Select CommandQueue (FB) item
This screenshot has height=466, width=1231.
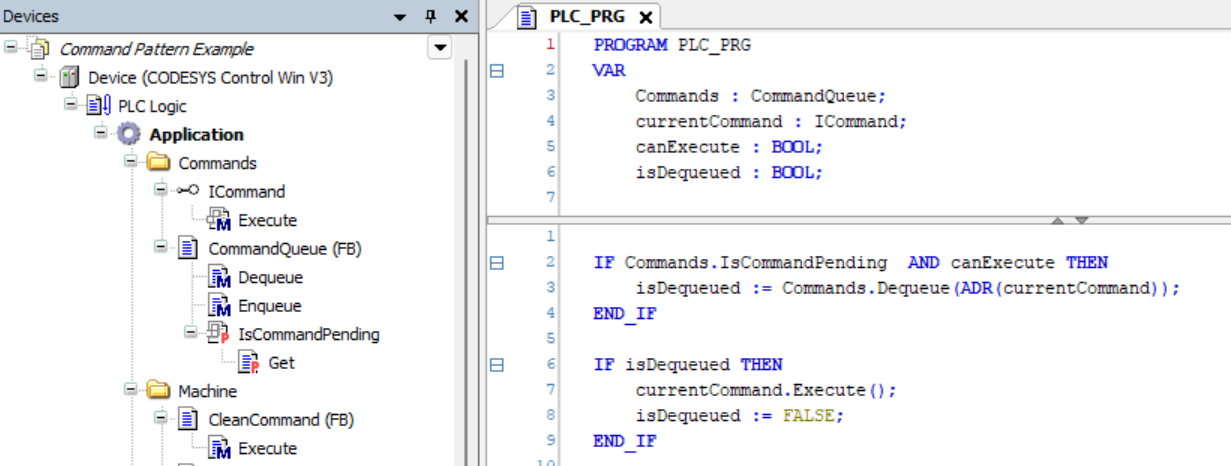(285, 248)
